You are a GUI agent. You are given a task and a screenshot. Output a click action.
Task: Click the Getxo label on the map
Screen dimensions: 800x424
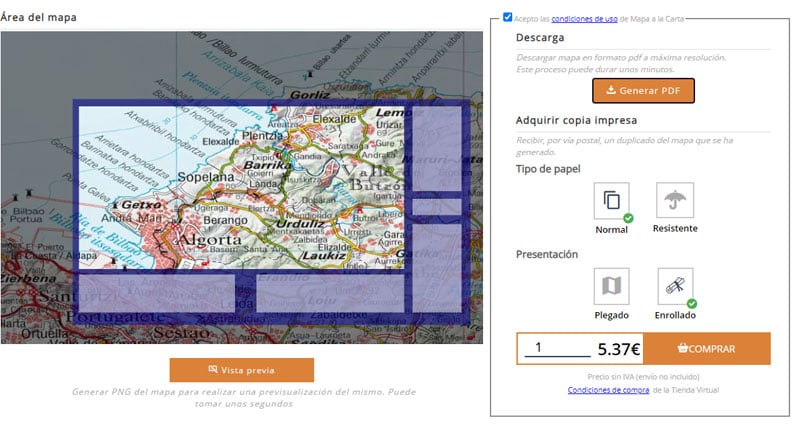pos(140,202)
